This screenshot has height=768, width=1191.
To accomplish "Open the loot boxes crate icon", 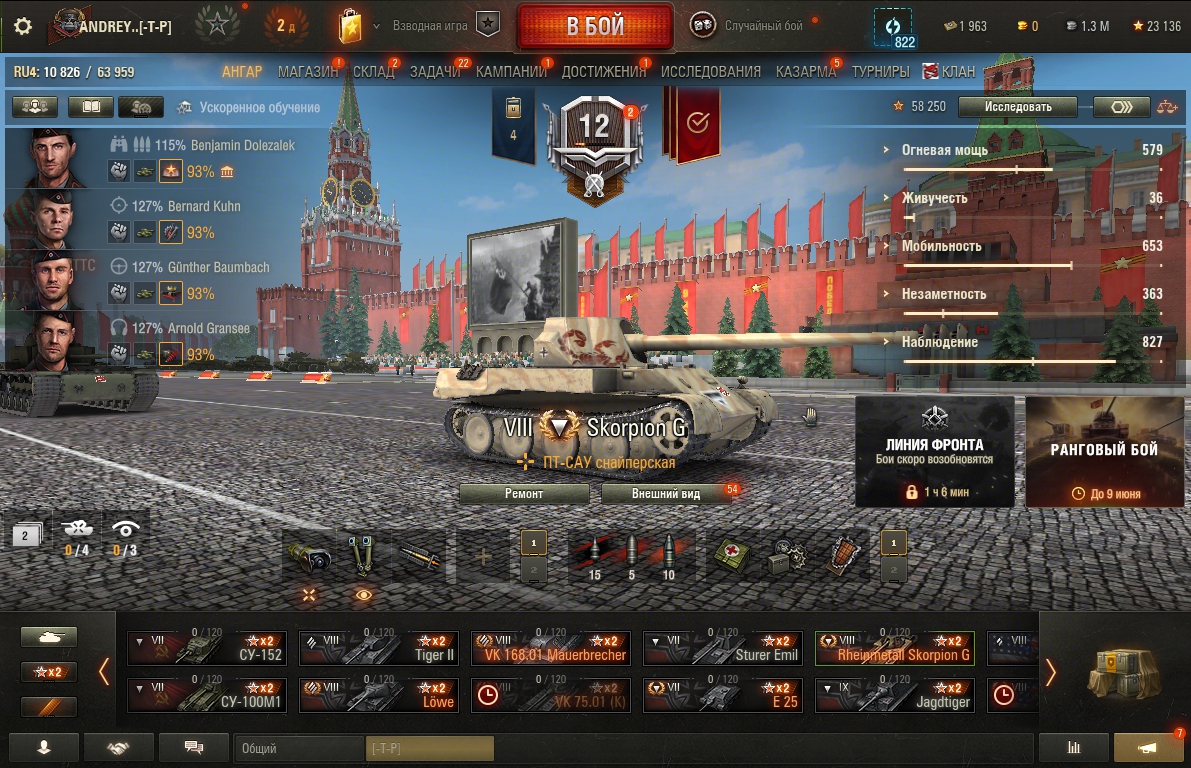I will [x=1123, y=672].
